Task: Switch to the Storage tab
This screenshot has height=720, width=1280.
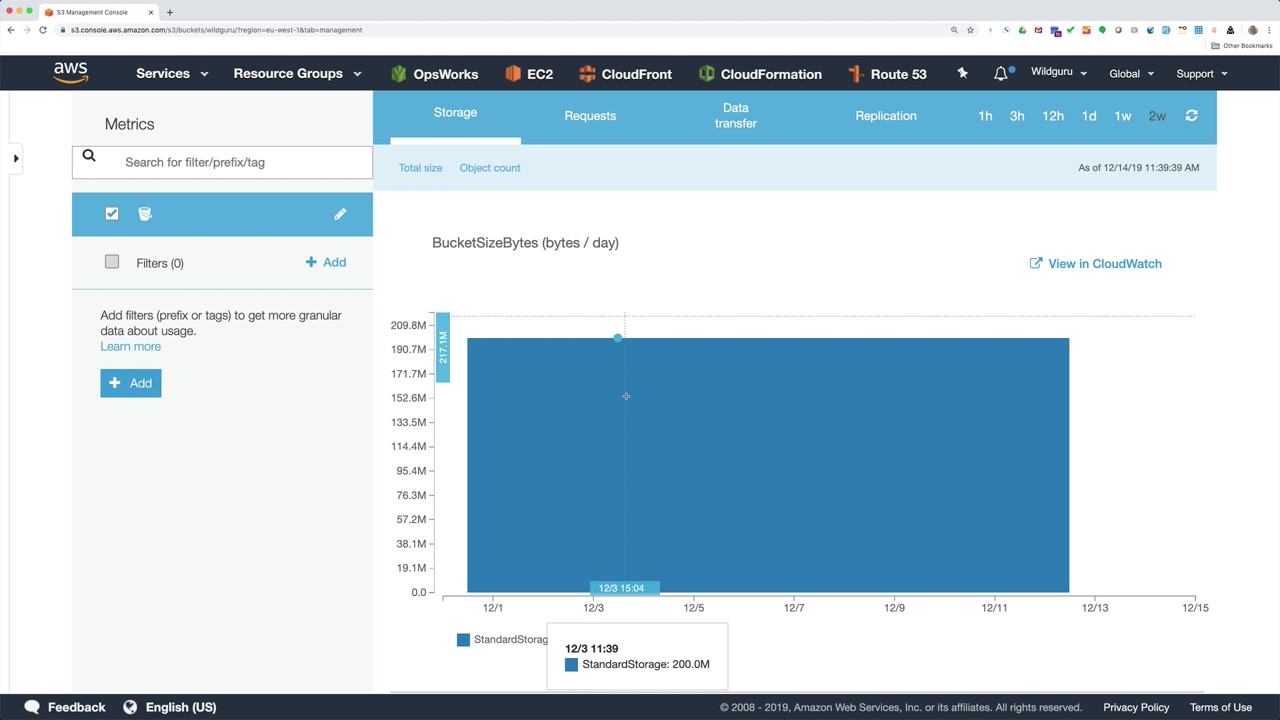Action: coord(455,113)
